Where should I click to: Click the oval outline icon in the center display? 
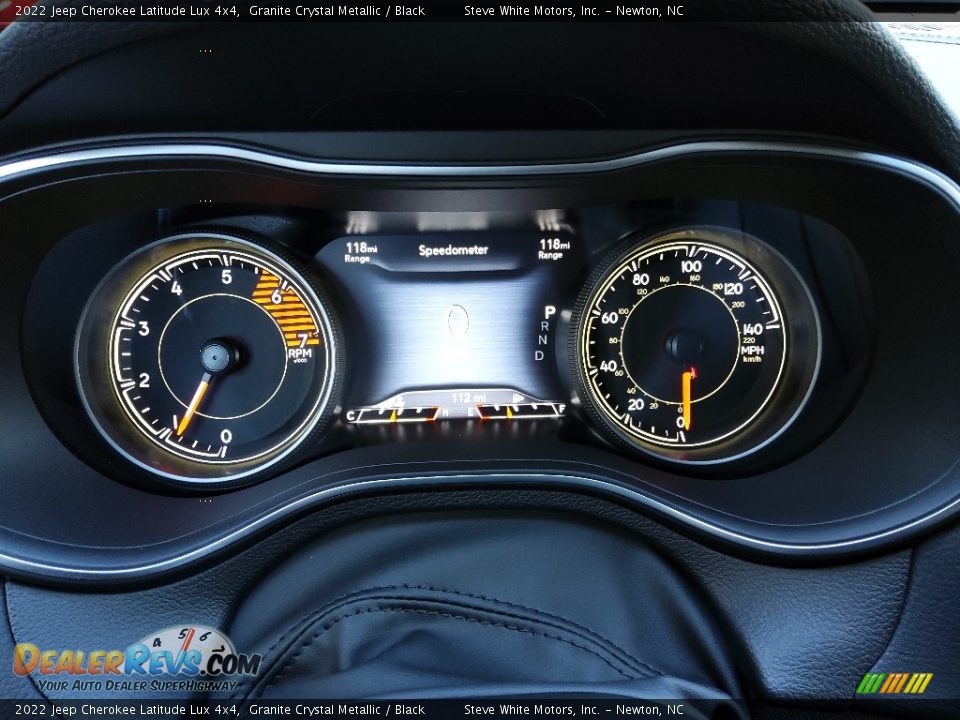tap(457, 321)
